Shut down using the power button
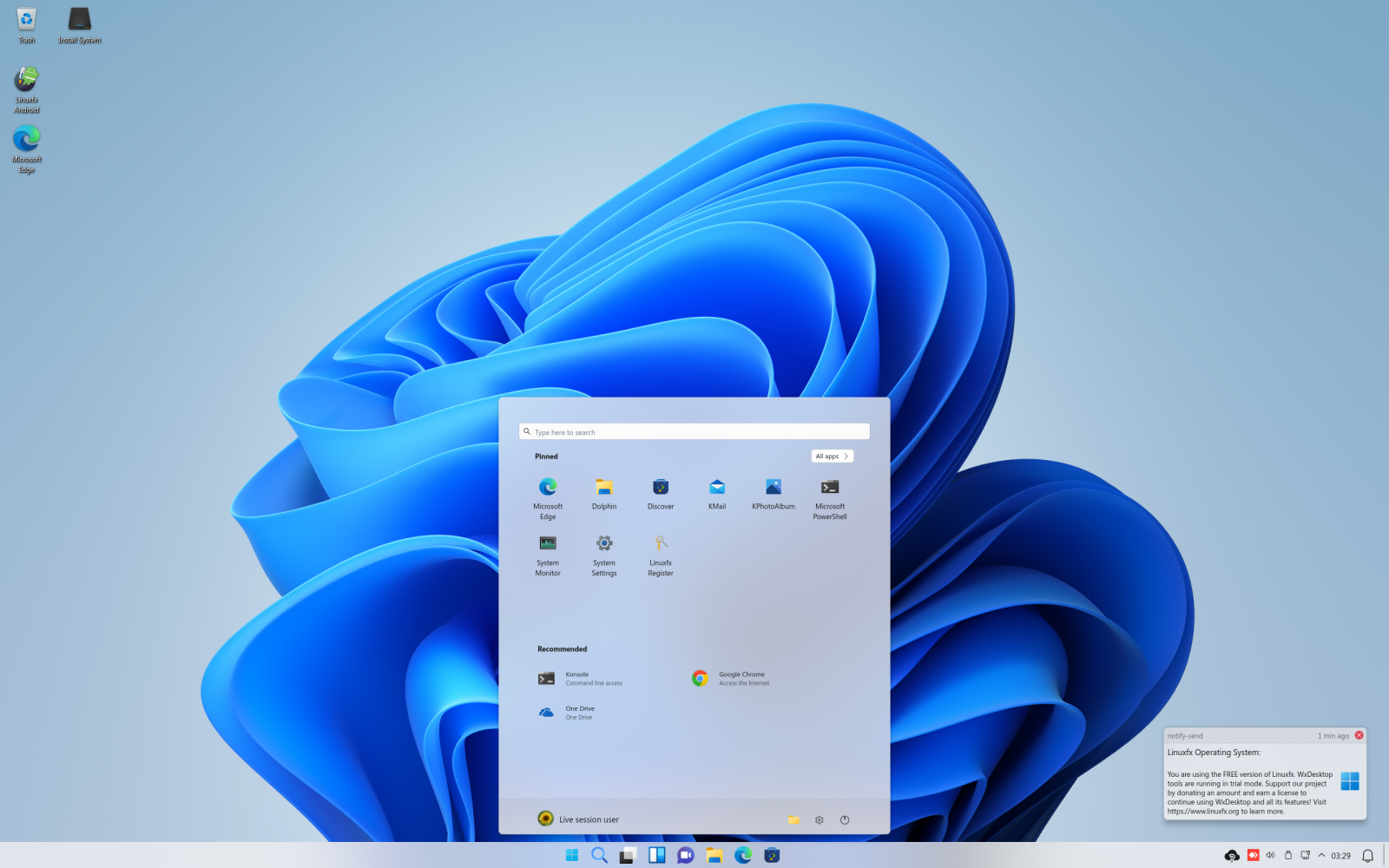The width and height of the screenshot is (1389, 868). [845, 819]
